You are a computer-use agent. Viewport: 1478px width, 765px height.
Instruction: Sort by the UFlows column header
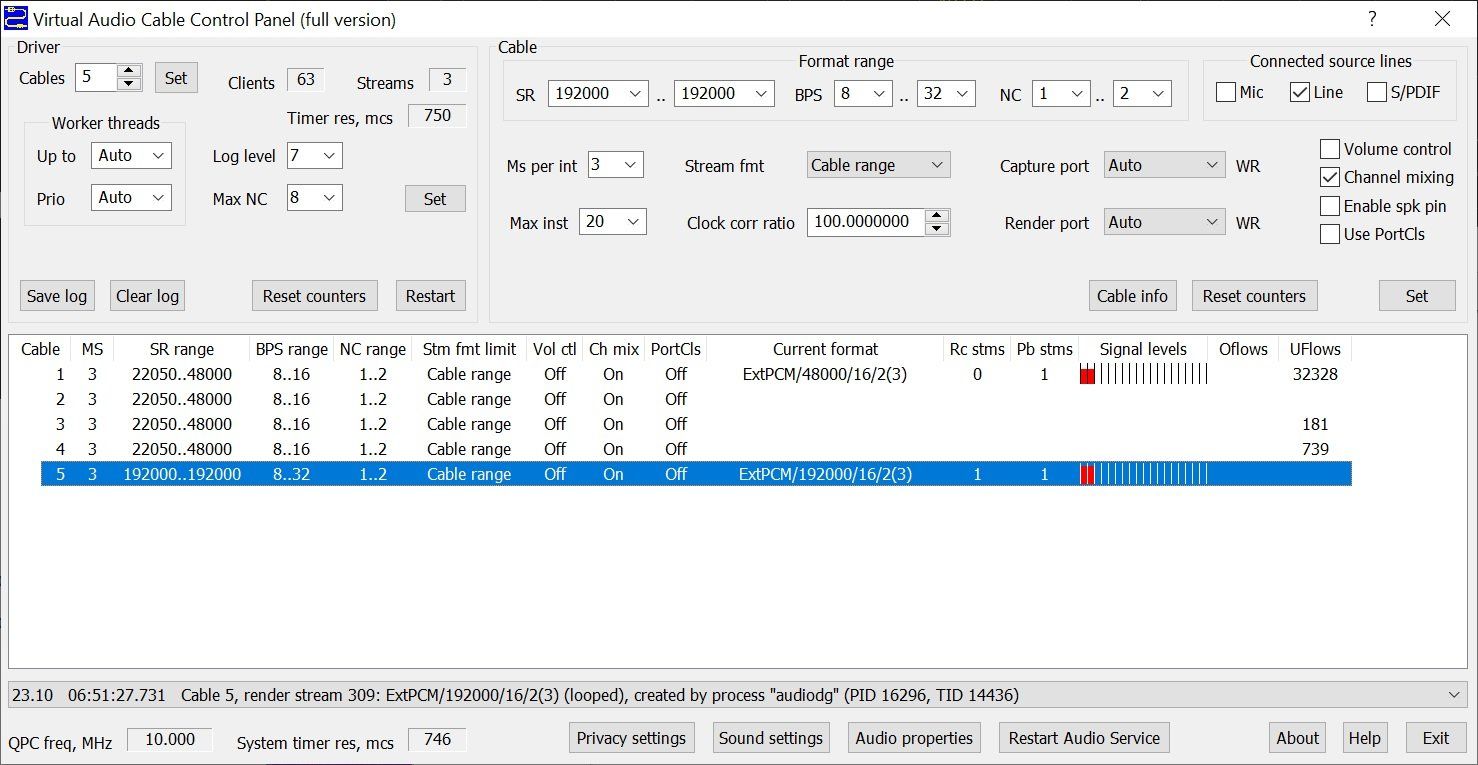click(1314, 349)
